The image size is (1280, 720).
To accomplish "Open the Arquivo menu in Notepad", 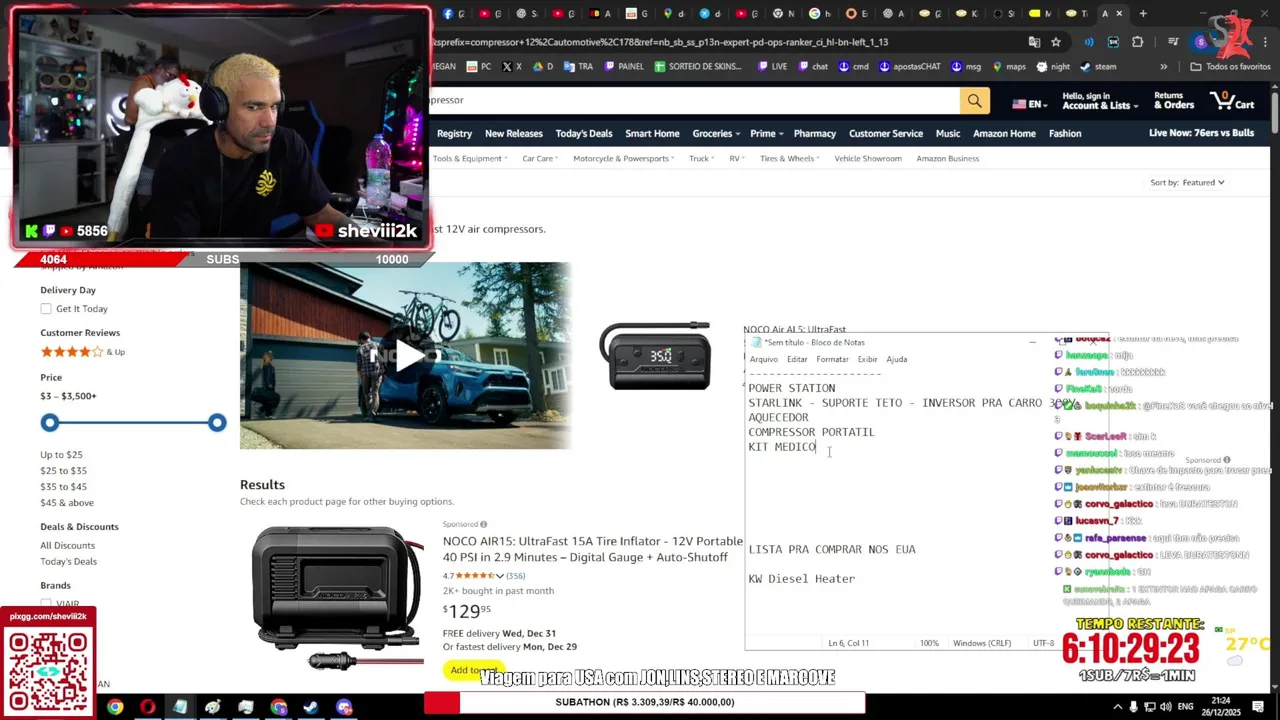I will pos(763,359).
